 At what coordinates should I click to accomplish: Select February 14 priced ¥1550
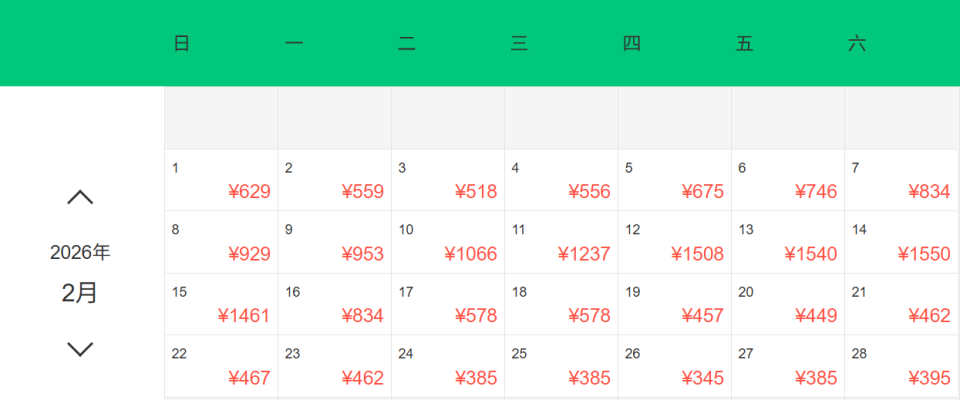[x=901, y=243]
